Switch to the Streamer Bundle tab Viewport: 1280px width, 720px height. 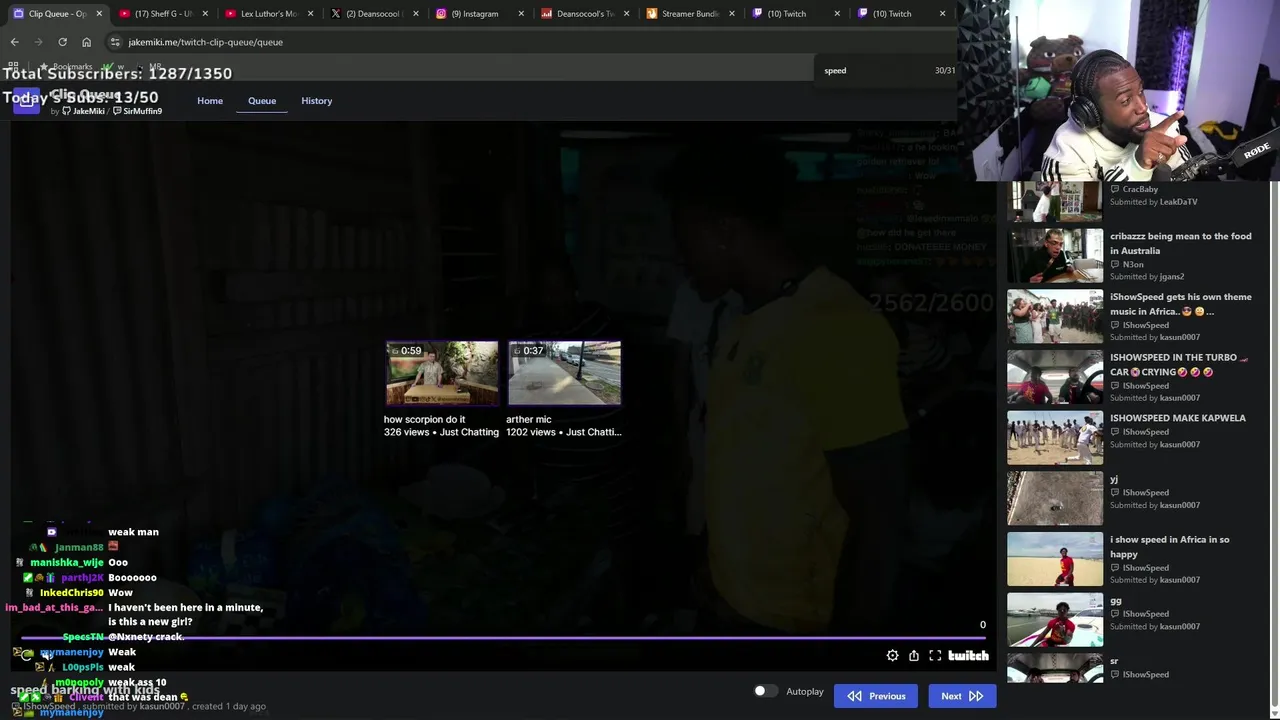click(x=690, y=14)
